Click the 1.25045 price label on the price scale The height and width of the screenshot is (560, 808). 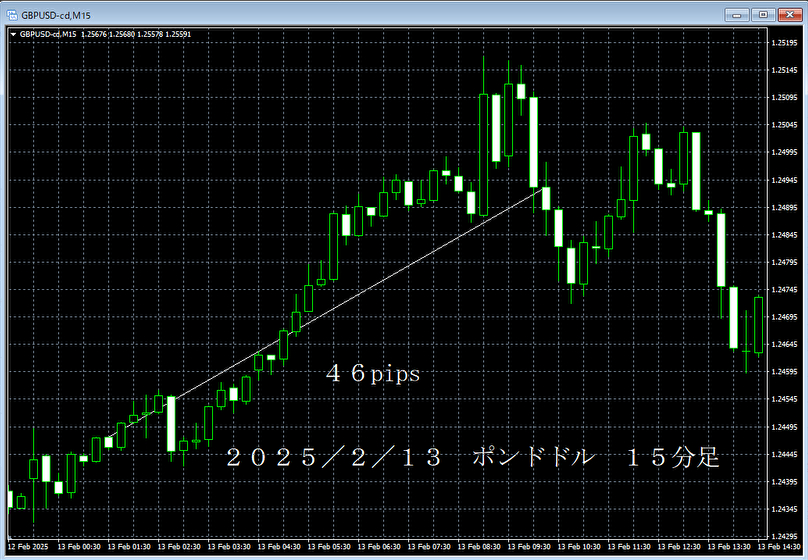(784, 125)
